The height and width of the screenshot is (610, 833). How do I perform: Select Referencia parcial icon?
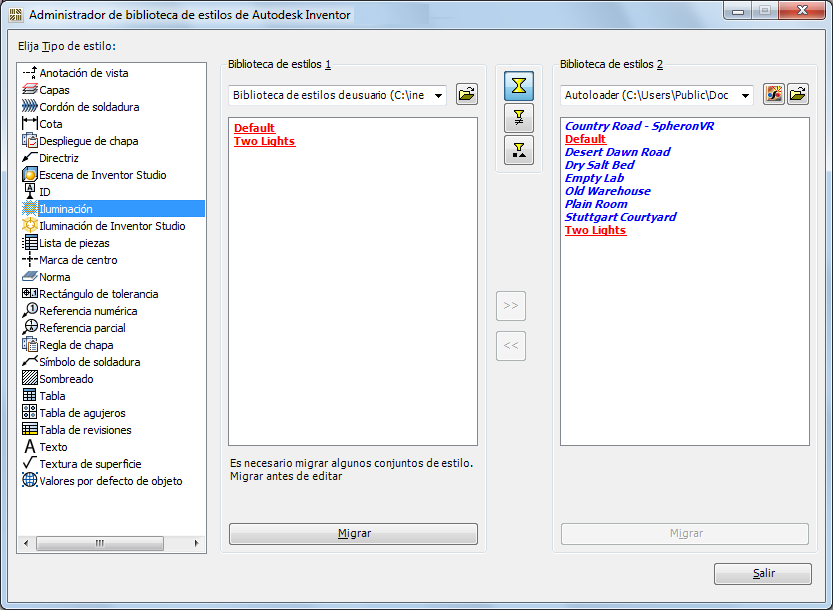[x=30, y=328]
